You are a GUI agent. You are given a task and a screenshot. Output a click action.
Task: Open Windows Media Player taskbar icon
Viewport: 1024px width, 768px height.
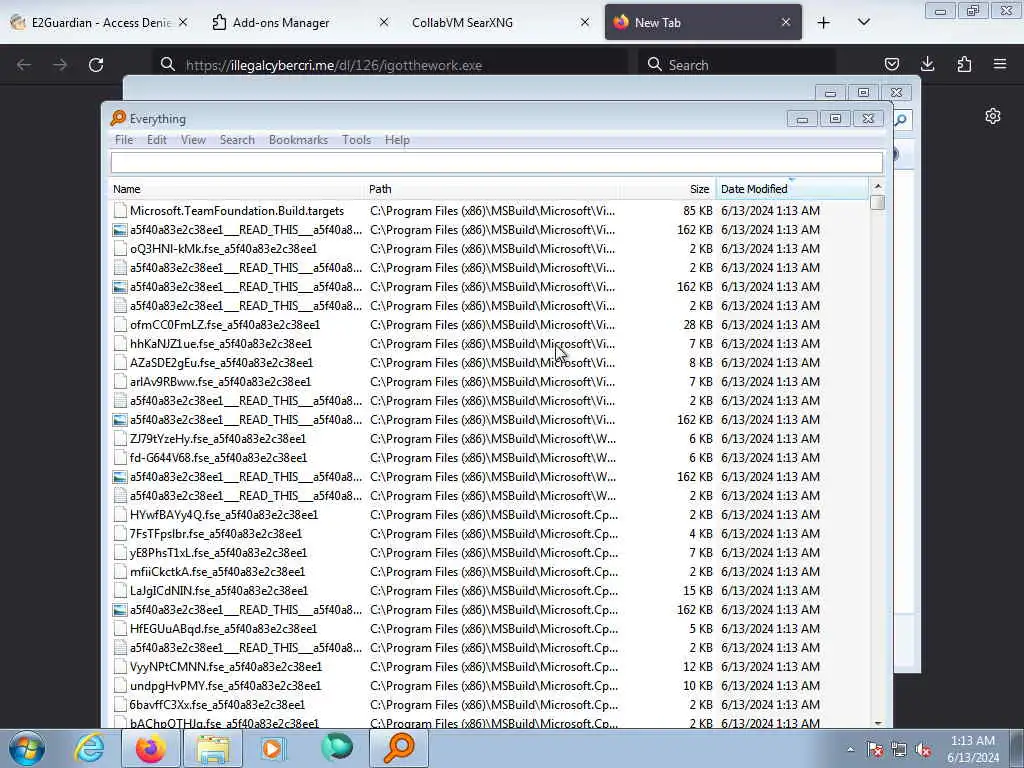273,748
